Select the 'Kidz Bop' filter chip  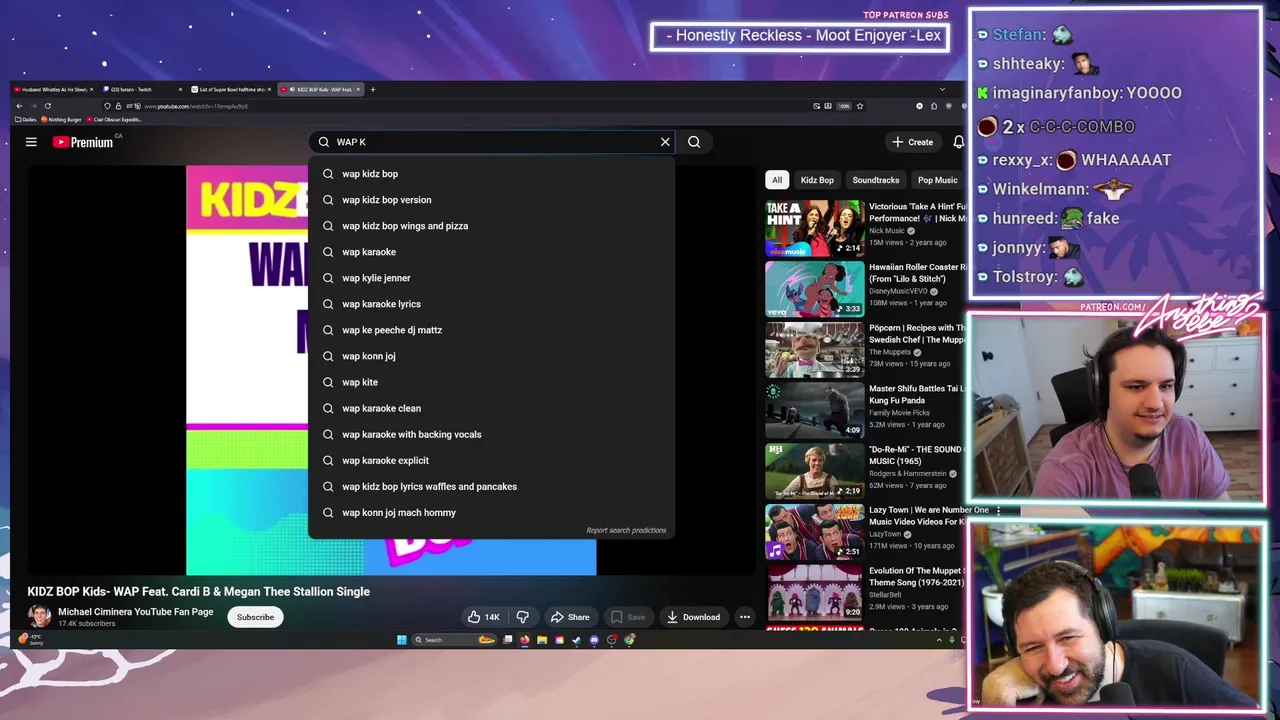(817, 180)
